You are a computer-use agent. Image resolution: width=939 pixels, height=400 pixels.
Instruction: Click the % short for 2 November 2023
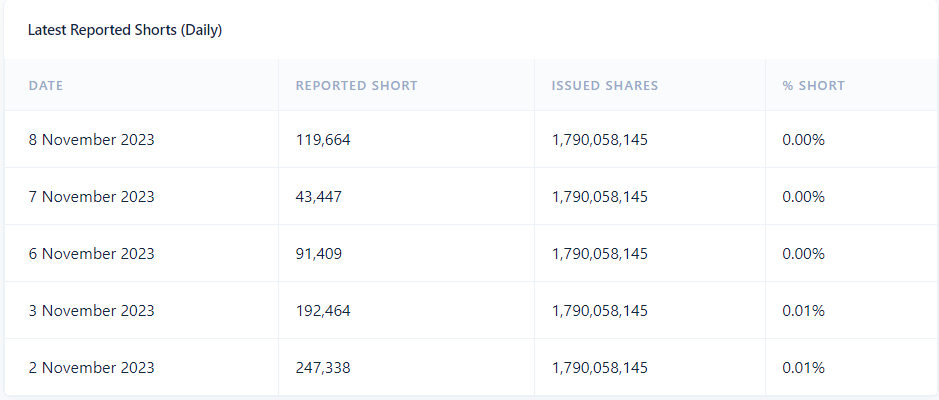pos(803,368)
